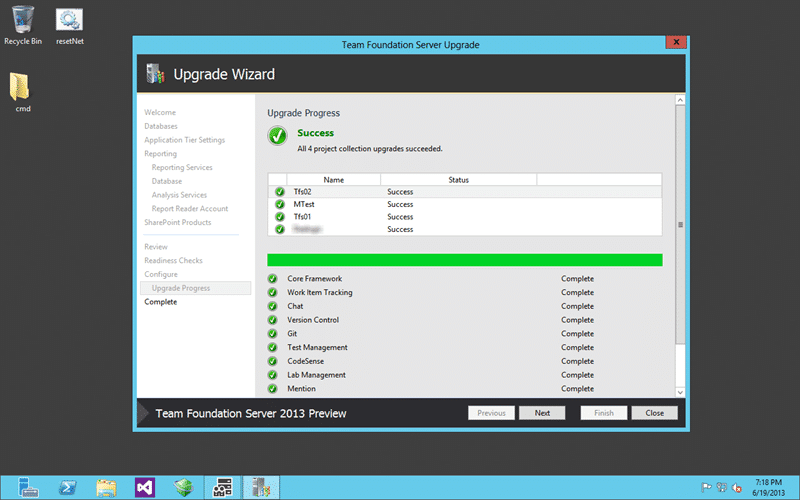This screenshot has width=800, height=500.
Task: Click the Close button at wizard bottom
Action: coord(655,413)
